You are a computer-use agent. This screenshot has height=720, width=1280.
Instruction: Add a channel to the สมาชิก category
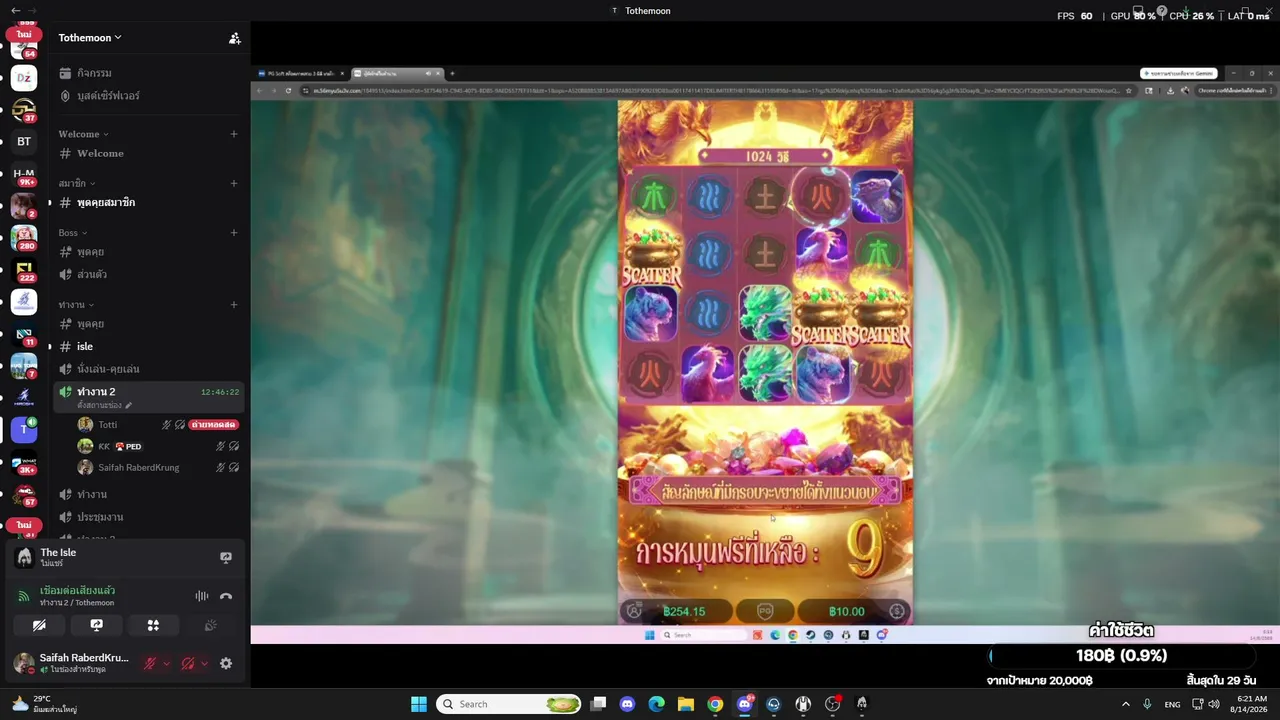point(234,183)
